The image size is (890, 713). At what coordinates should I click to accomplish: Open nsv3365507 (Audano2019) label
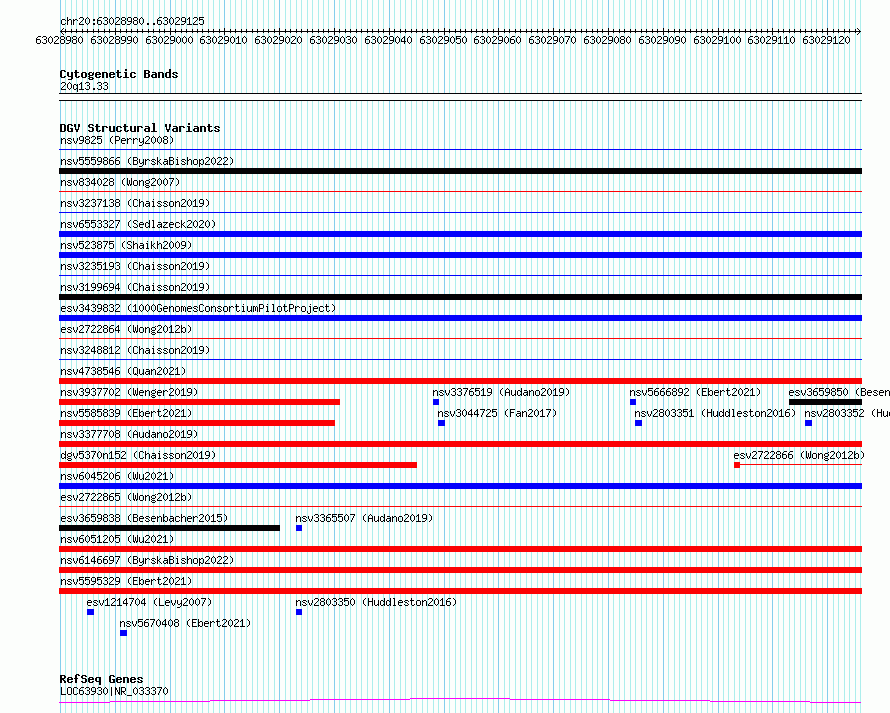(364, 518)
